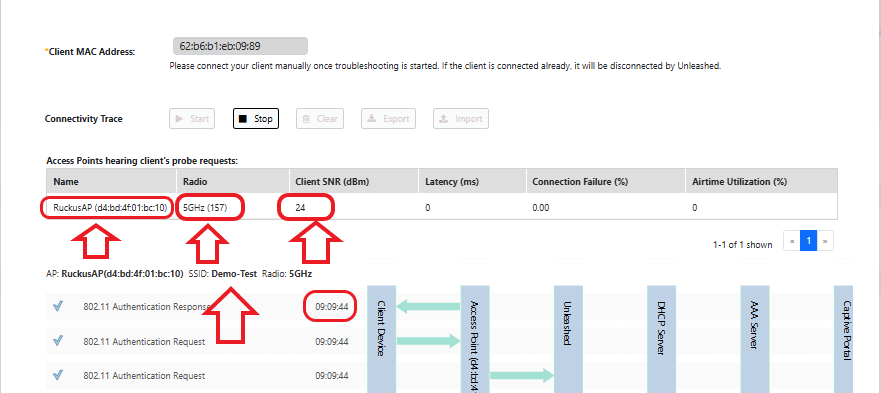Click the Latency (ms) column header
Screen dimensions: 881x393
click(x=472, y=182)
